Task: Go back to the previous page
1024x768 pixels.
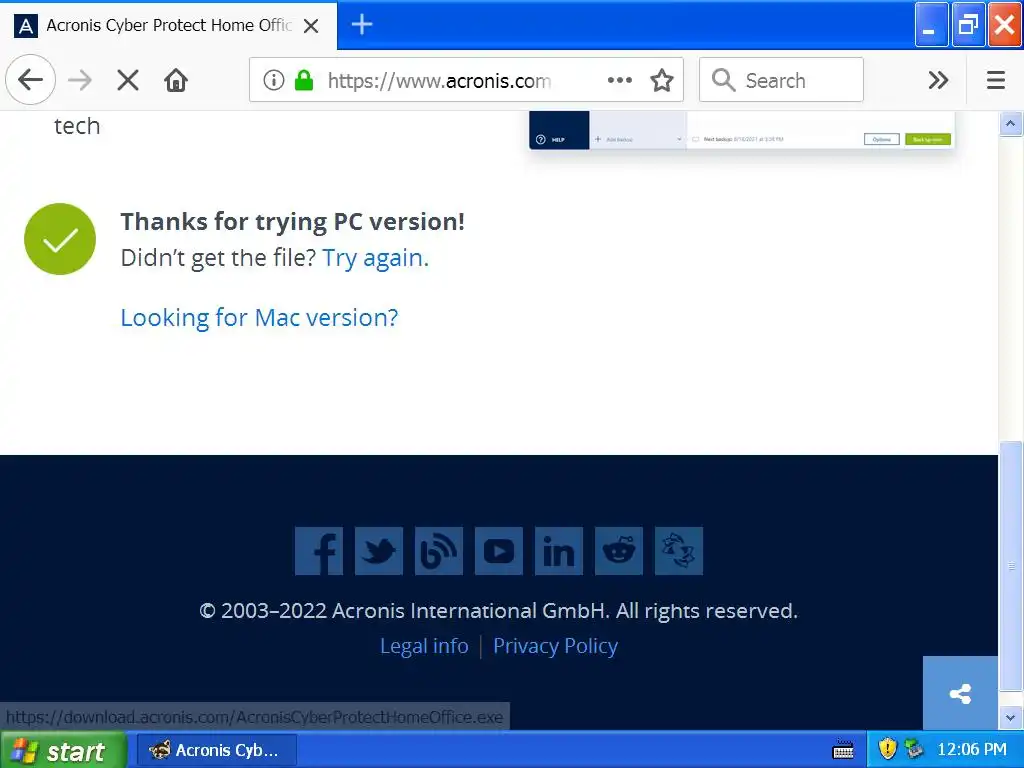Action: click(x=30, y=80)
